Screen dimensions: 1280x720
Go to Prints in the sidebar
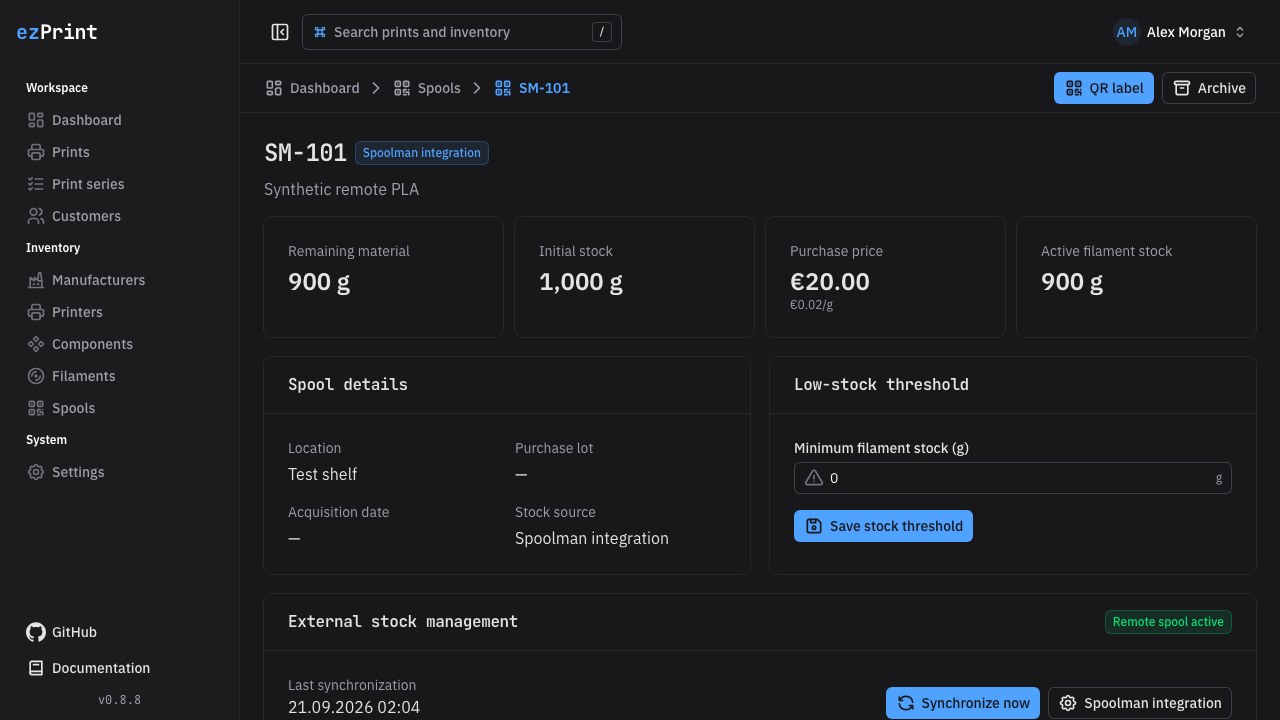(120, 152)
